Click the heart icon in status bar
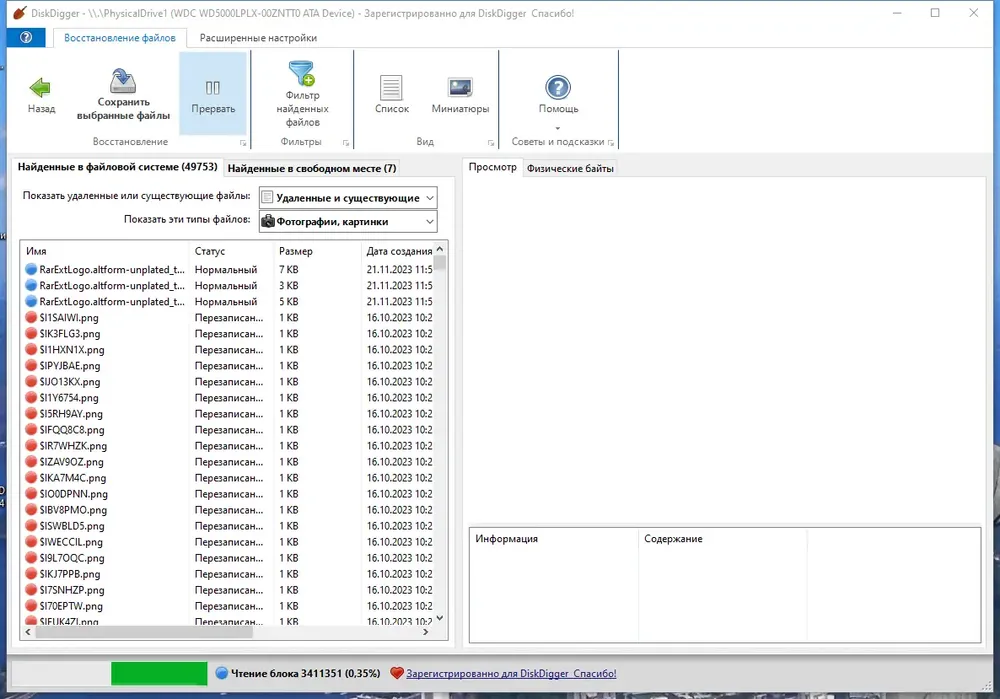1000x699 pixels. pyautogui.click(x=397, y=673)
